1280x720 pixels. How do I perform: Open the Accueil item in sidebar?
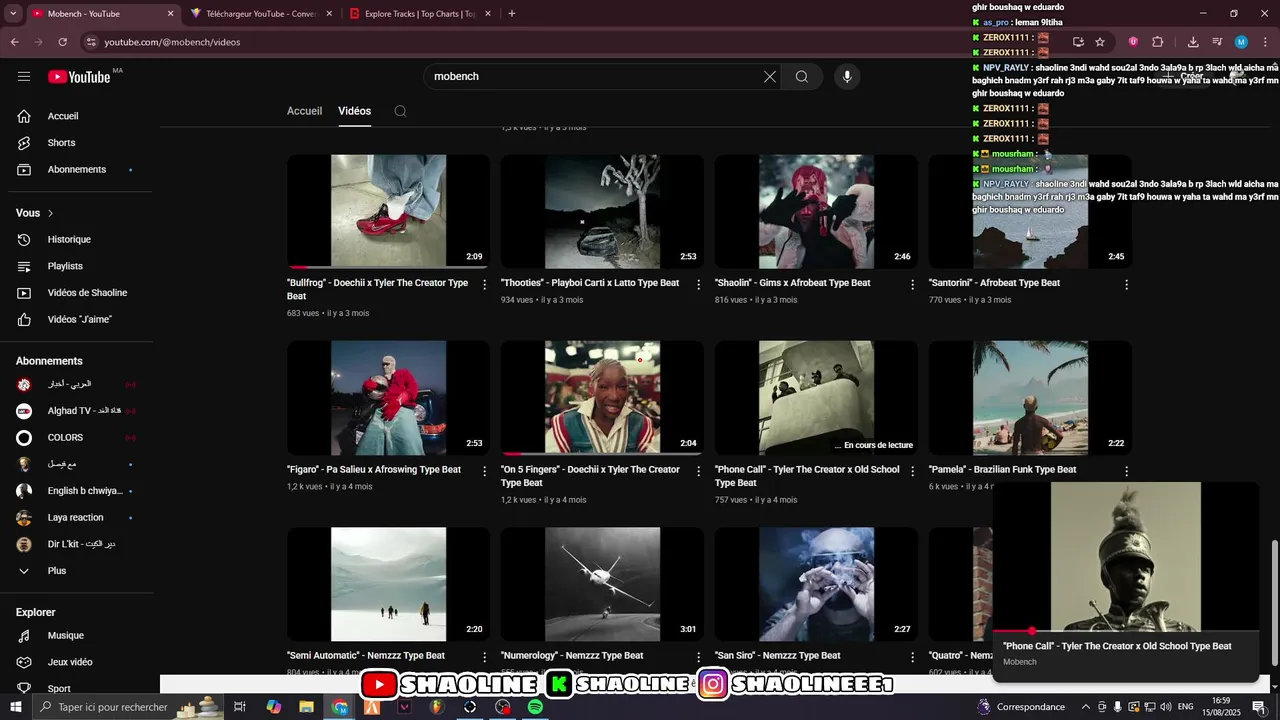[x=77, y=116]
